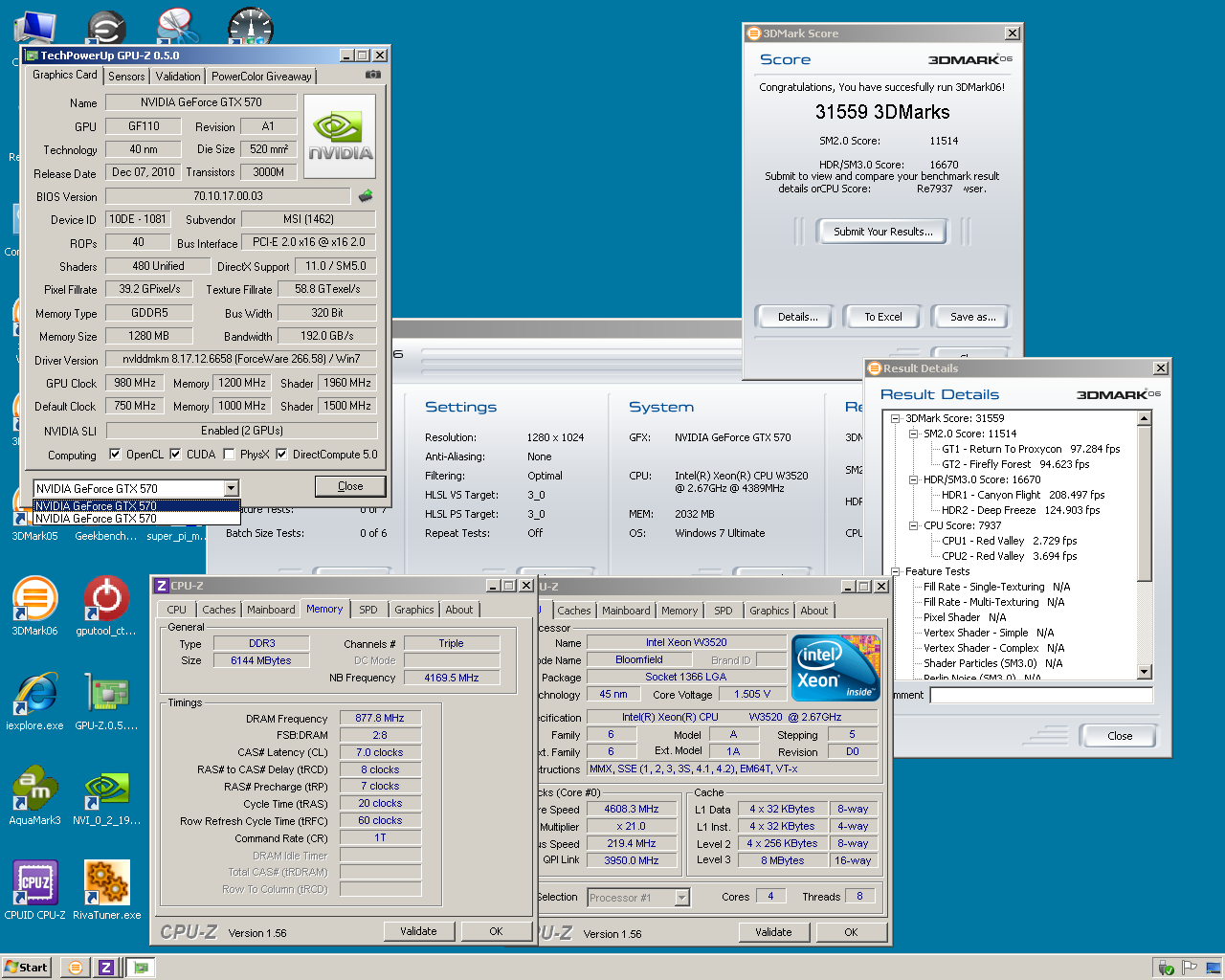The width and height of the screenshot is (1225, 980).
Task: Click the Result Details scrollbar up arrow
Action: [x=1145, y=418]
